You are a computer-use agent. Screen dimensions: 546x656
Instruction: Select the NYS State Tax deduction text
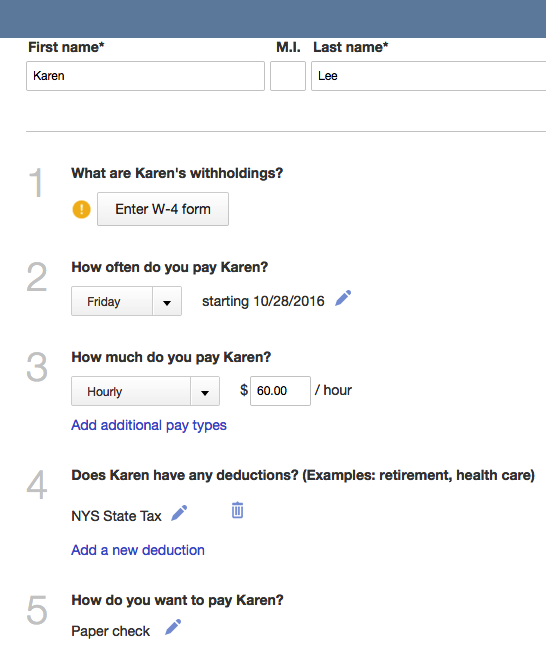(116, 516)
